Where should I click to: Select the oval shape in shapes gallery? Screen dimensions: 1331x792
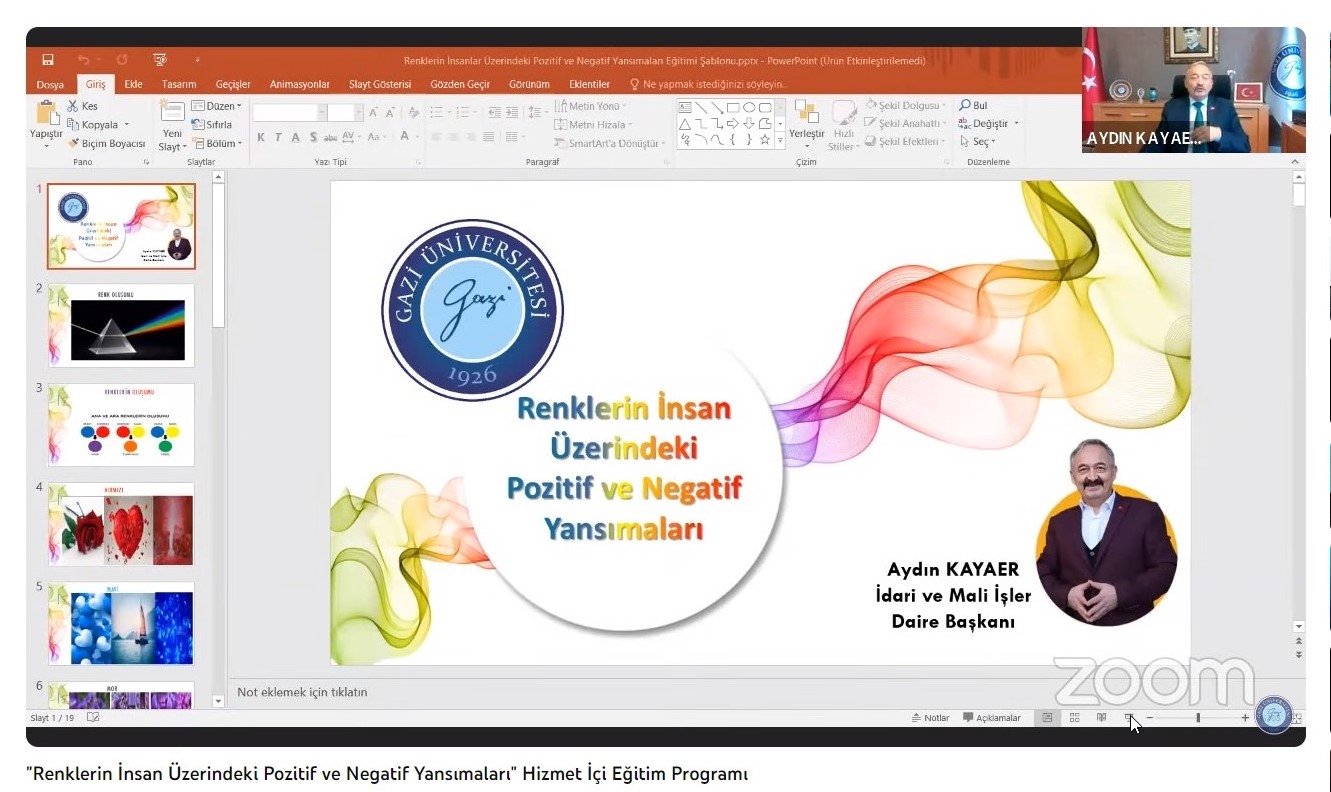pos(749,107)
